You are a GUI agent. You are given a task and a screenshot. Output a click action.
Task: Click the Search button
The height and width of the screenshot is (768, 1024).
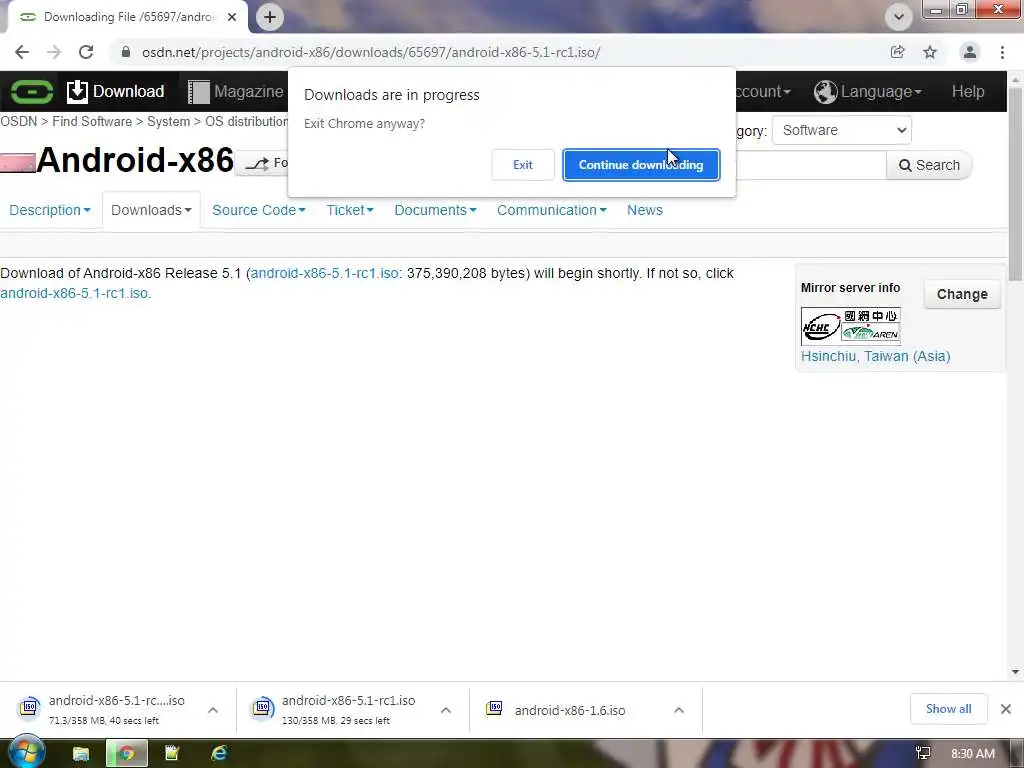(929, 165)
